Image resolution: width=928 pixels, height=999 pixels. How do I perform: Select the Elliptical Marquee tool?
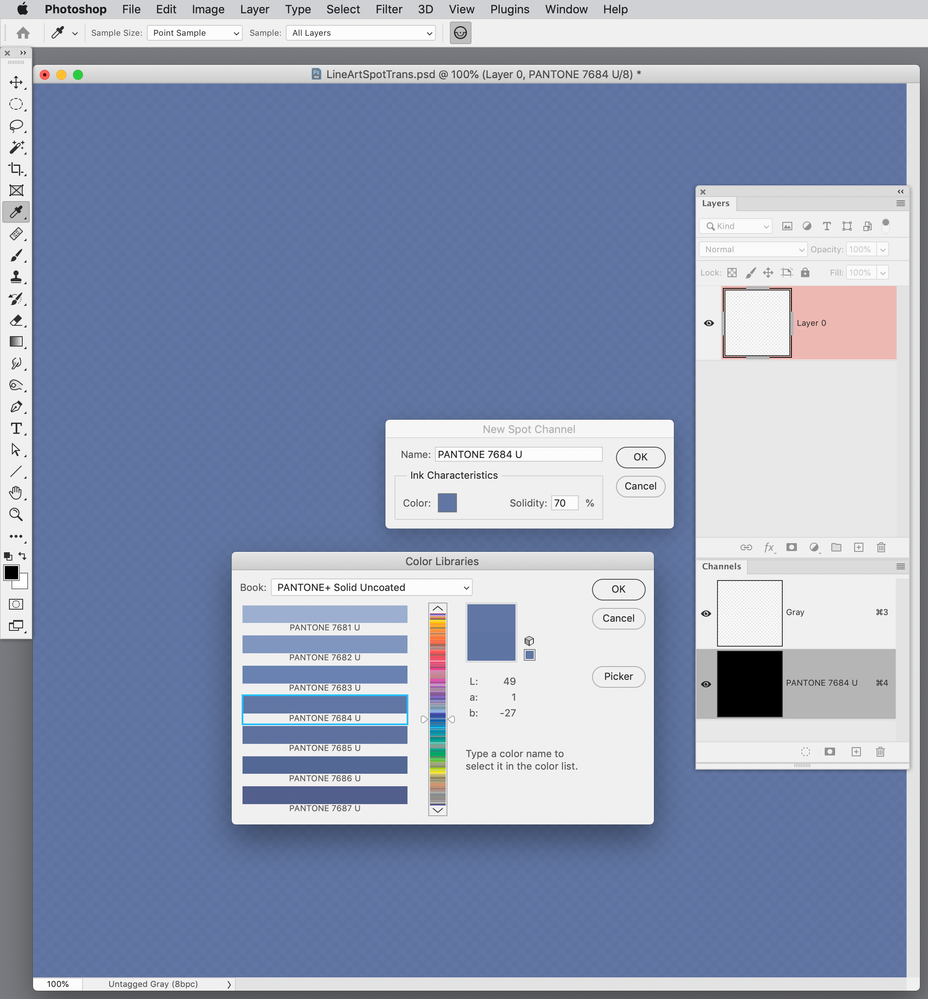tap(16, 104)
